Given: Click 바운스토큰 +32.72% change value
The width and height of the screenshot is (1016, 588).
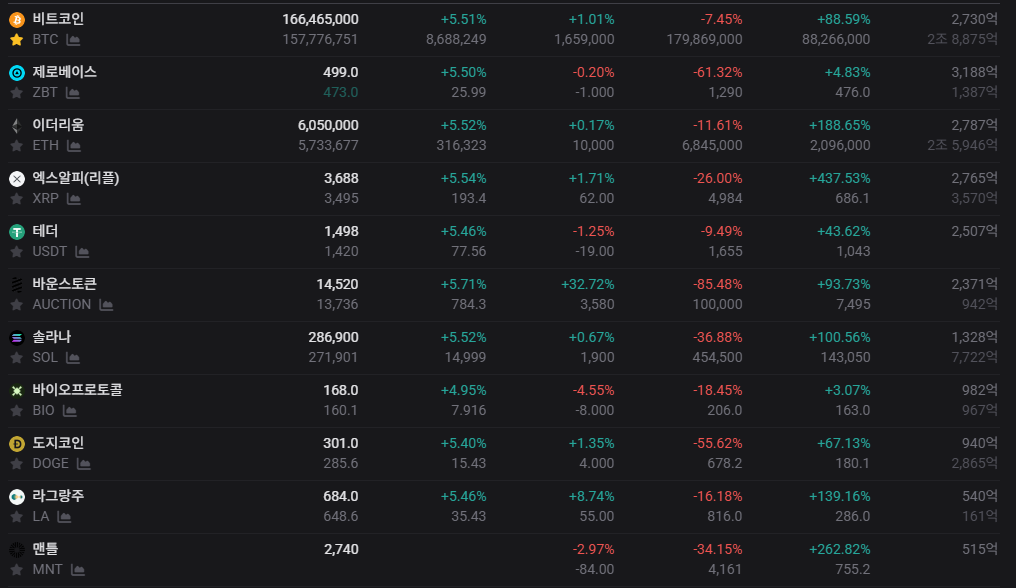Looking at the screenshot, I should point(586,284).
